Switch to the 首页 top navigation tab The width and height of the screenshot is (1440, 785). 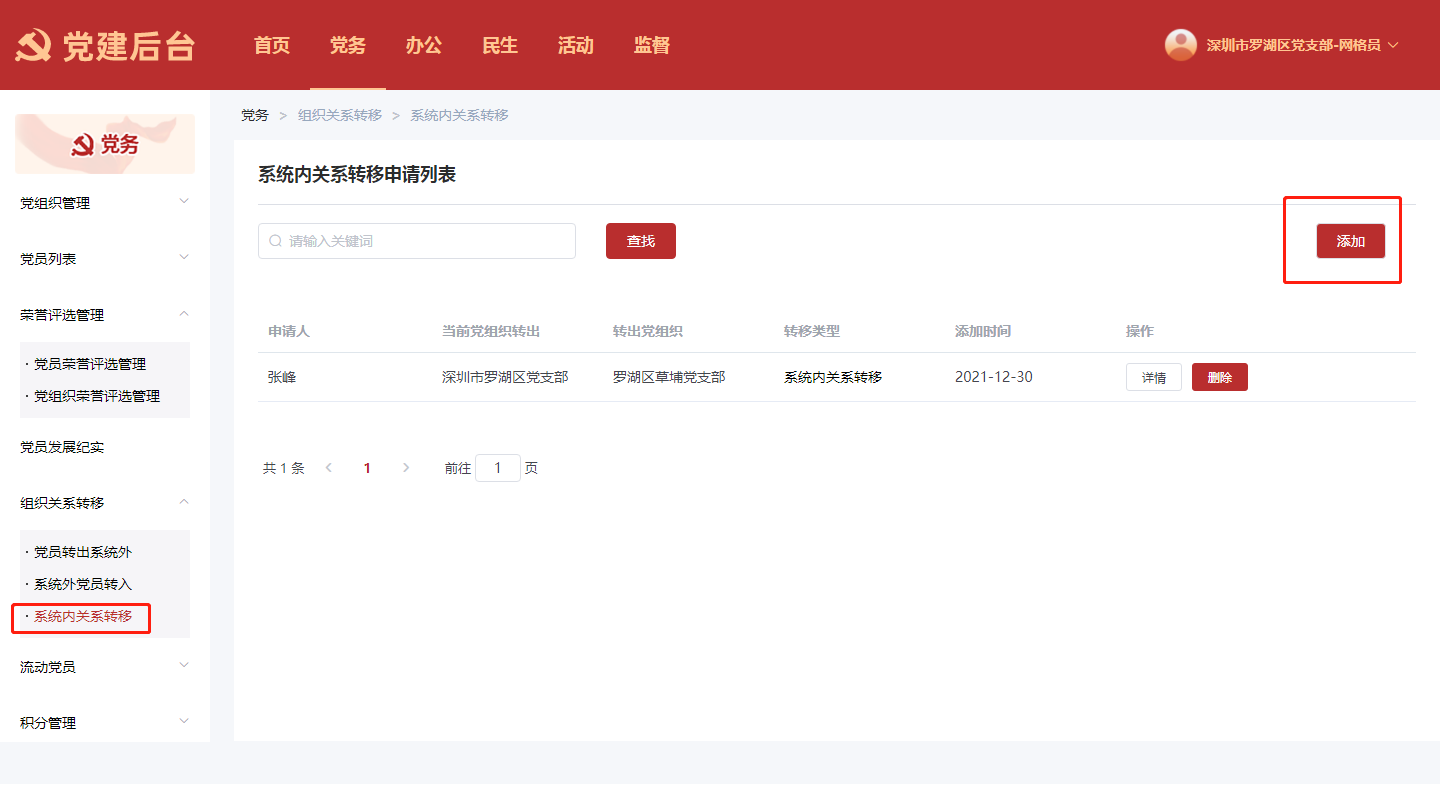click(x=271, y=46)
